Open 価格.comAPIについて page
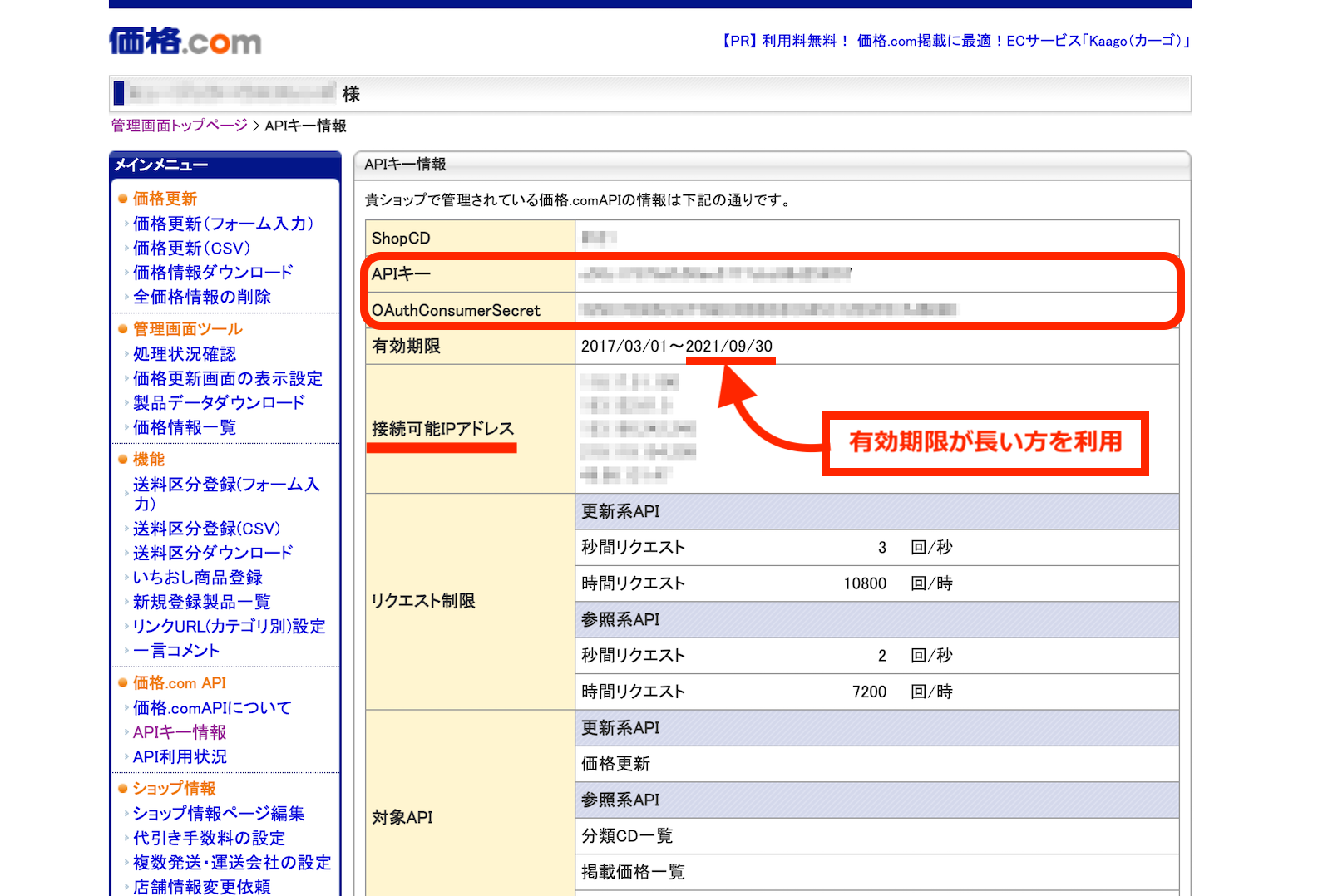 coord(212,708)
